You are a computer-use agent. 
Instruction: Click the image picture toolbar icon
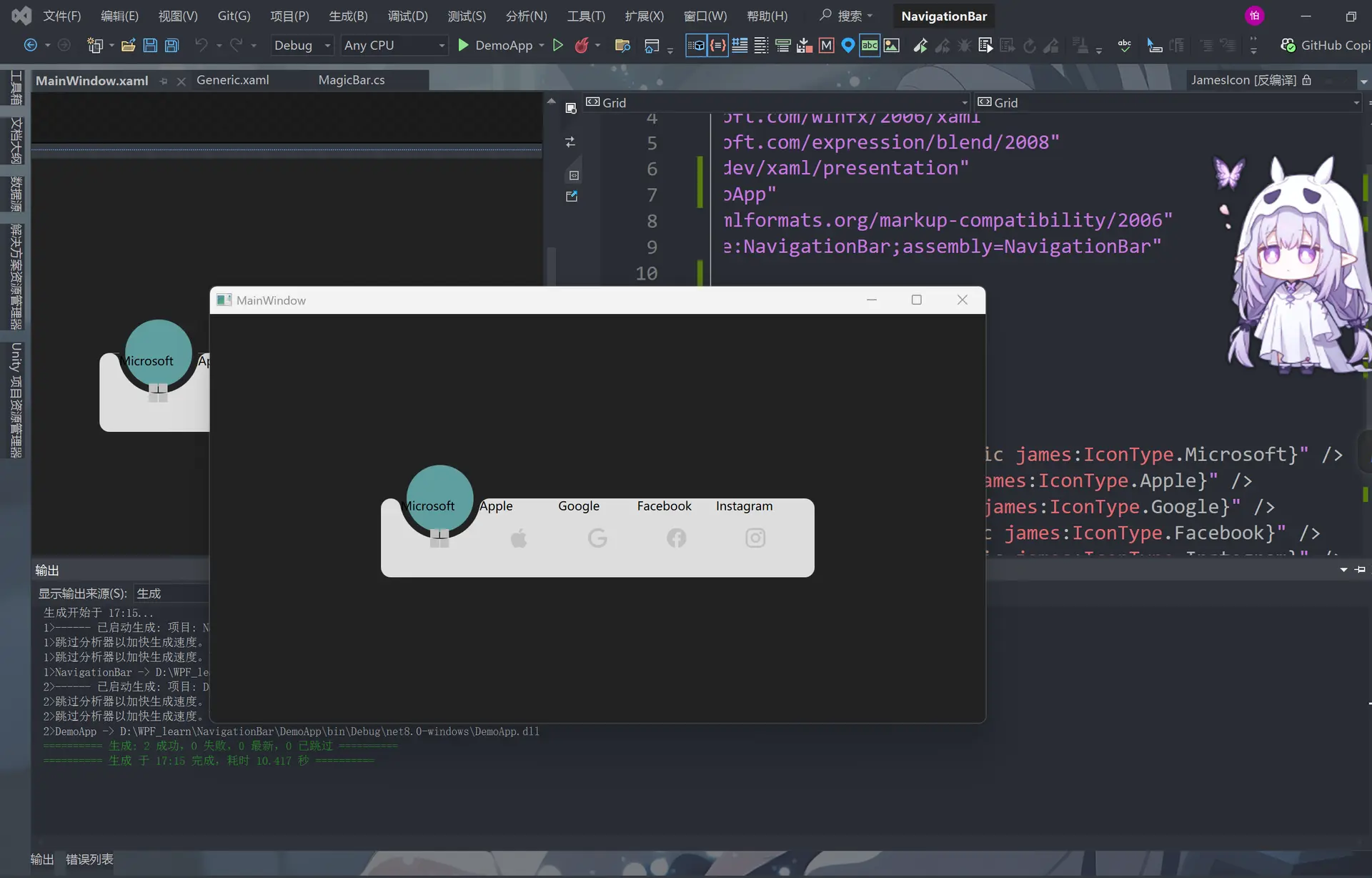tap(891, 45)
